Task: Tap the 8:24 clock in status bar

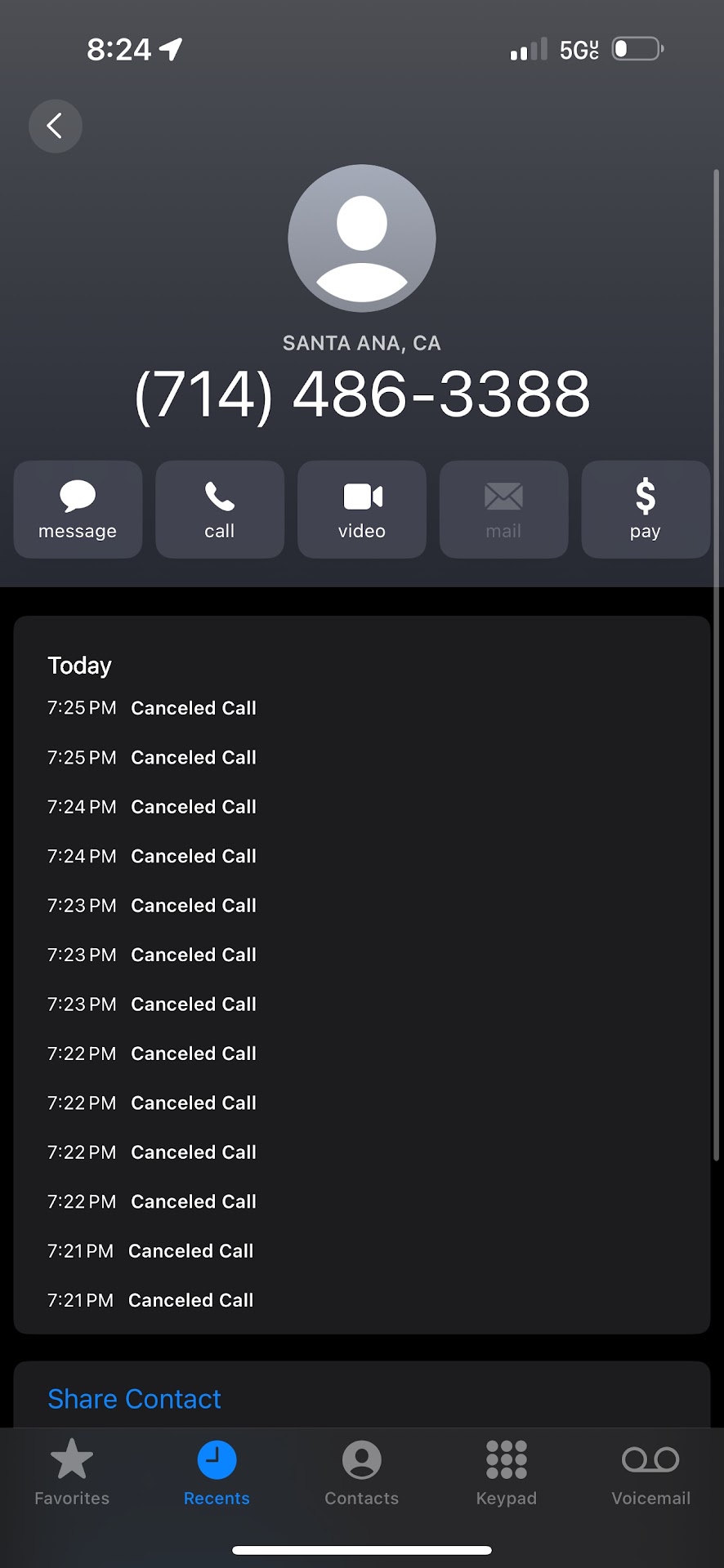Action: coord(119,50)
